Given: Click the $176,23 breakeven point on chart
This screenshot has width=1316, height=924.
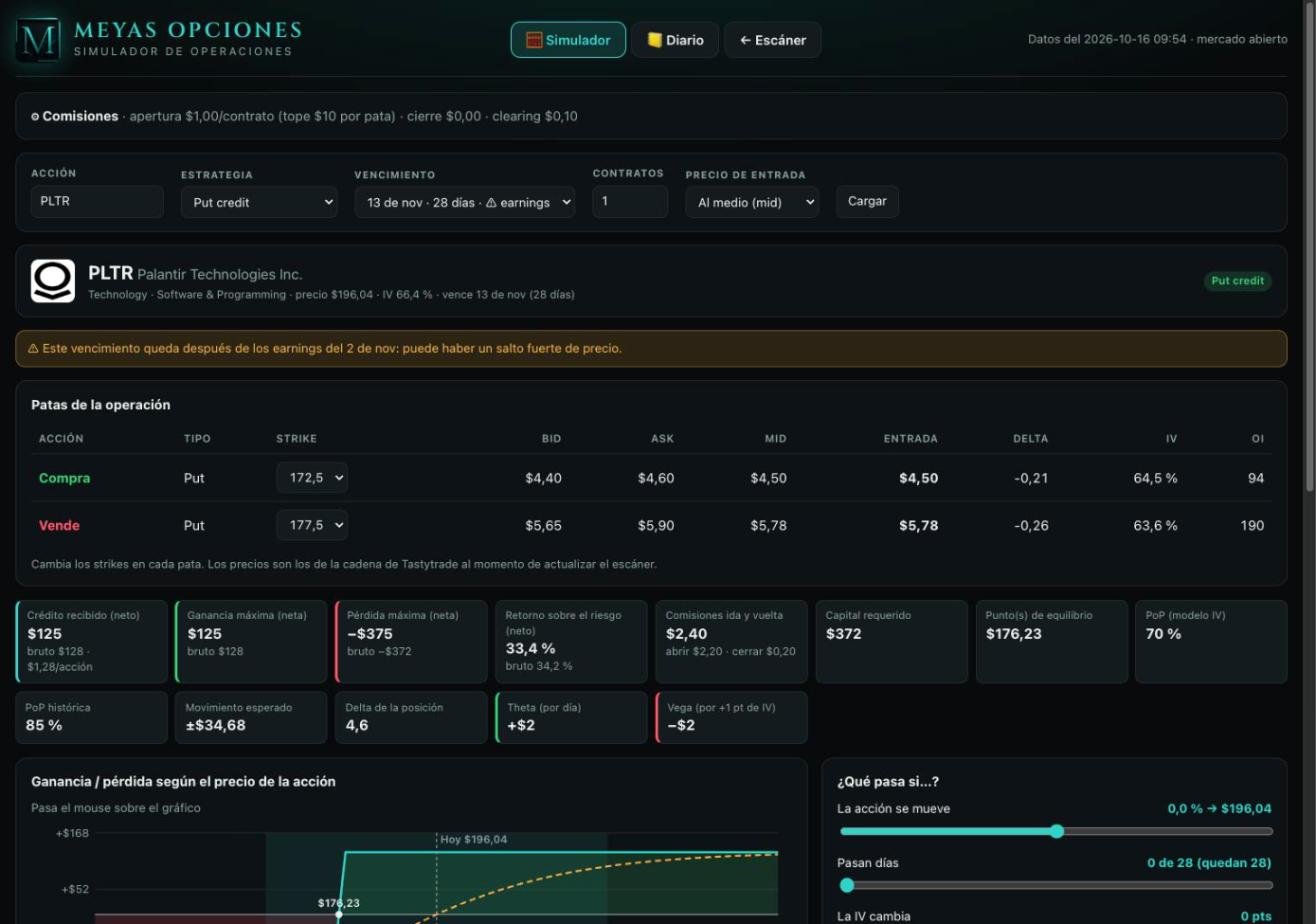Looking at the screenshot, I should pyautogui.click(x=339, y=914).
